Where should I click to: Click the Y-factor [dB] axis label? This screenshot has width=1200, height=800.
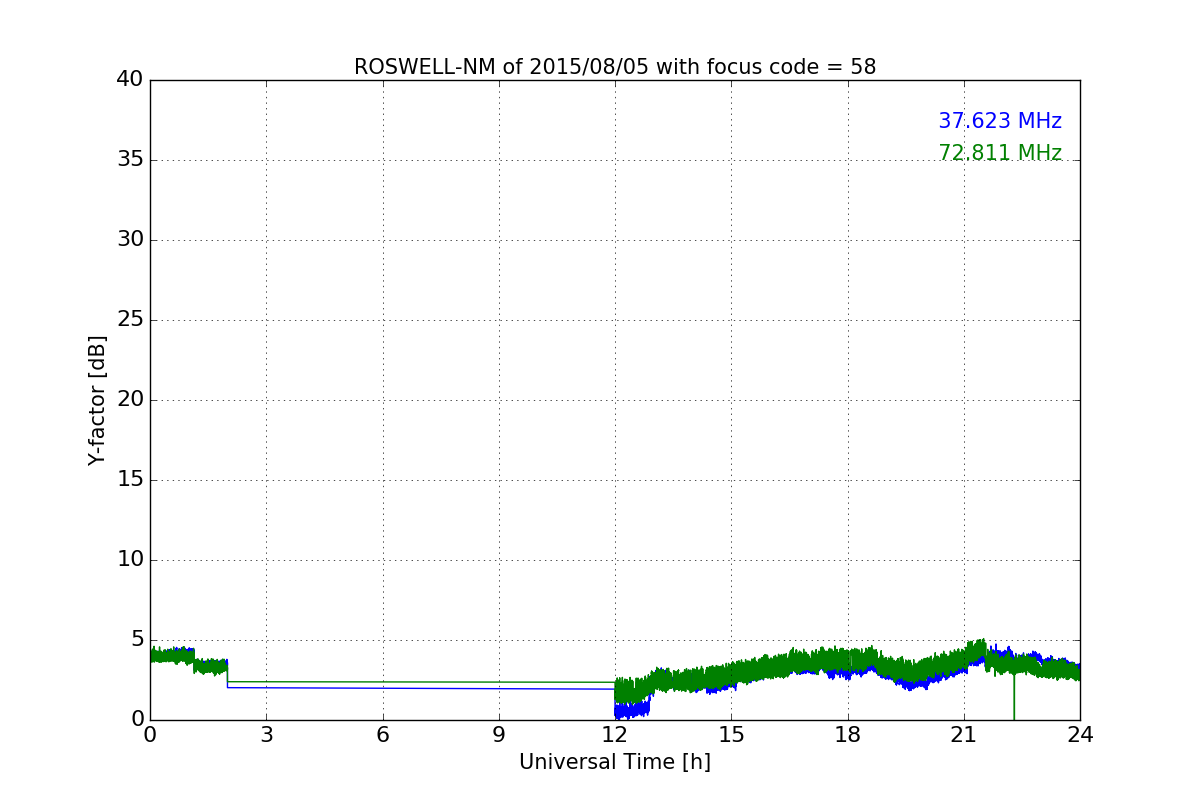(x=97, y=400)
